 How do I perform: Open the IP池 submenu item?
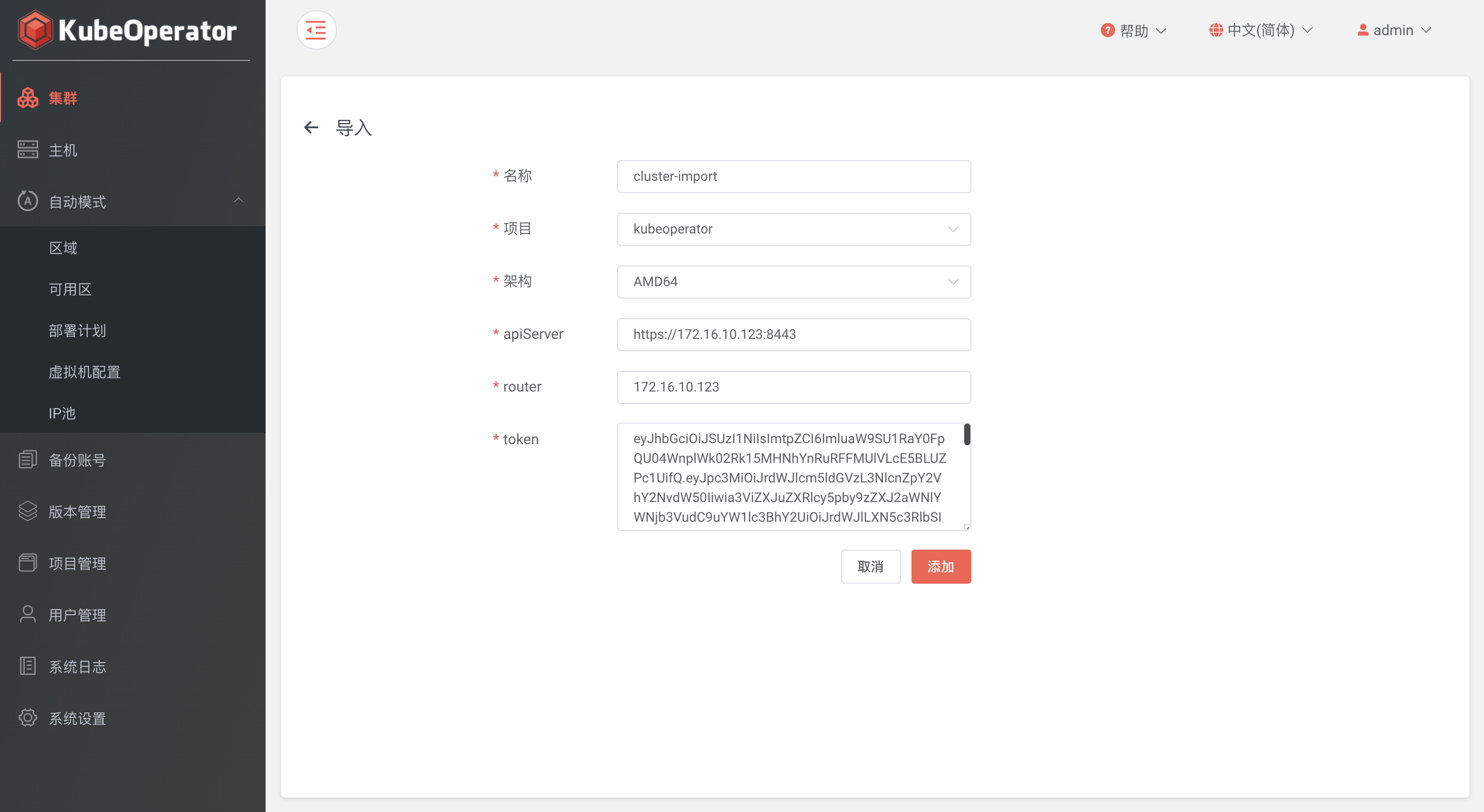click(132, 413)
